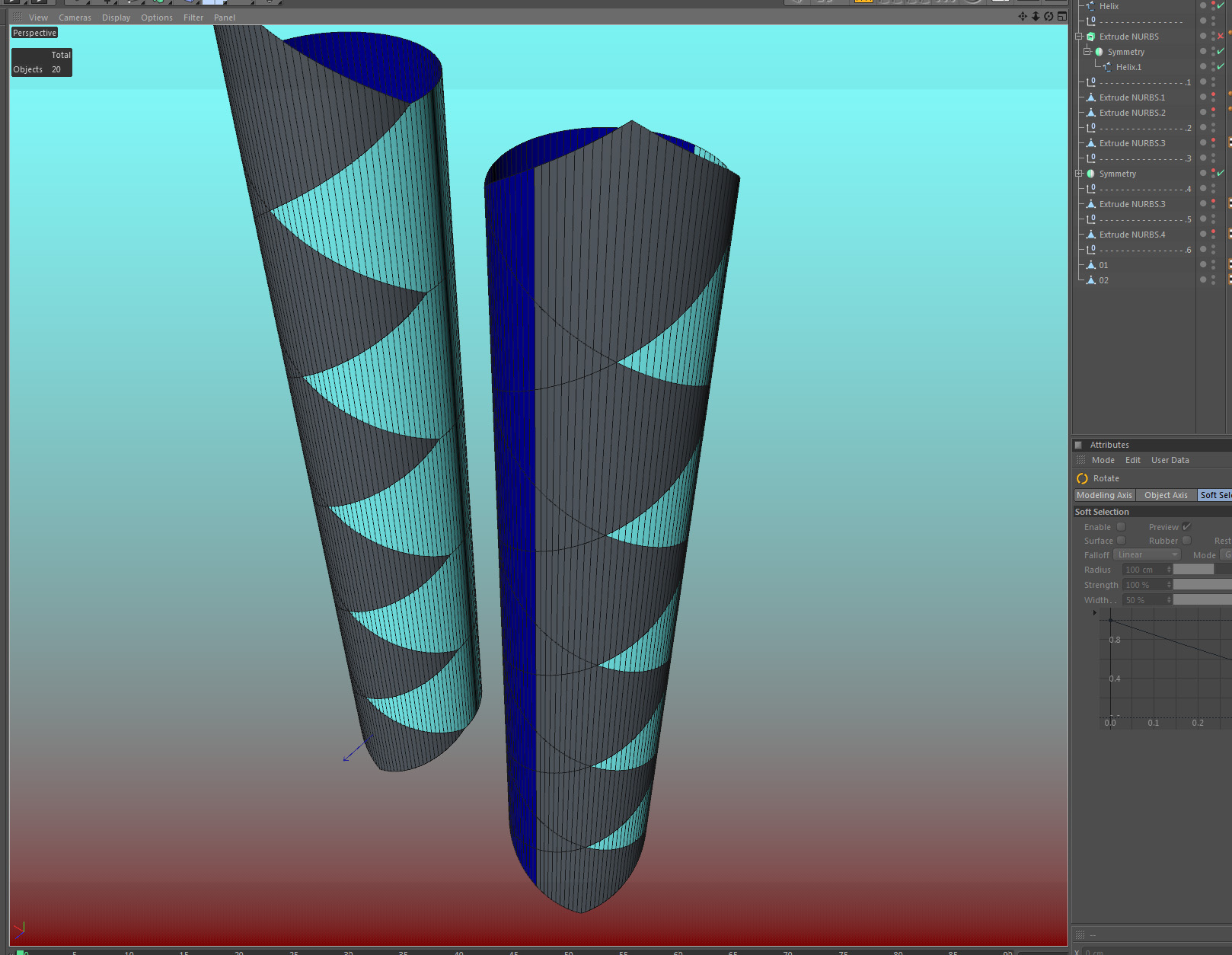Expand the lower Symmetry object node
The width and height of the screenshot is (1232, 955).
[x=1079, y=174]
